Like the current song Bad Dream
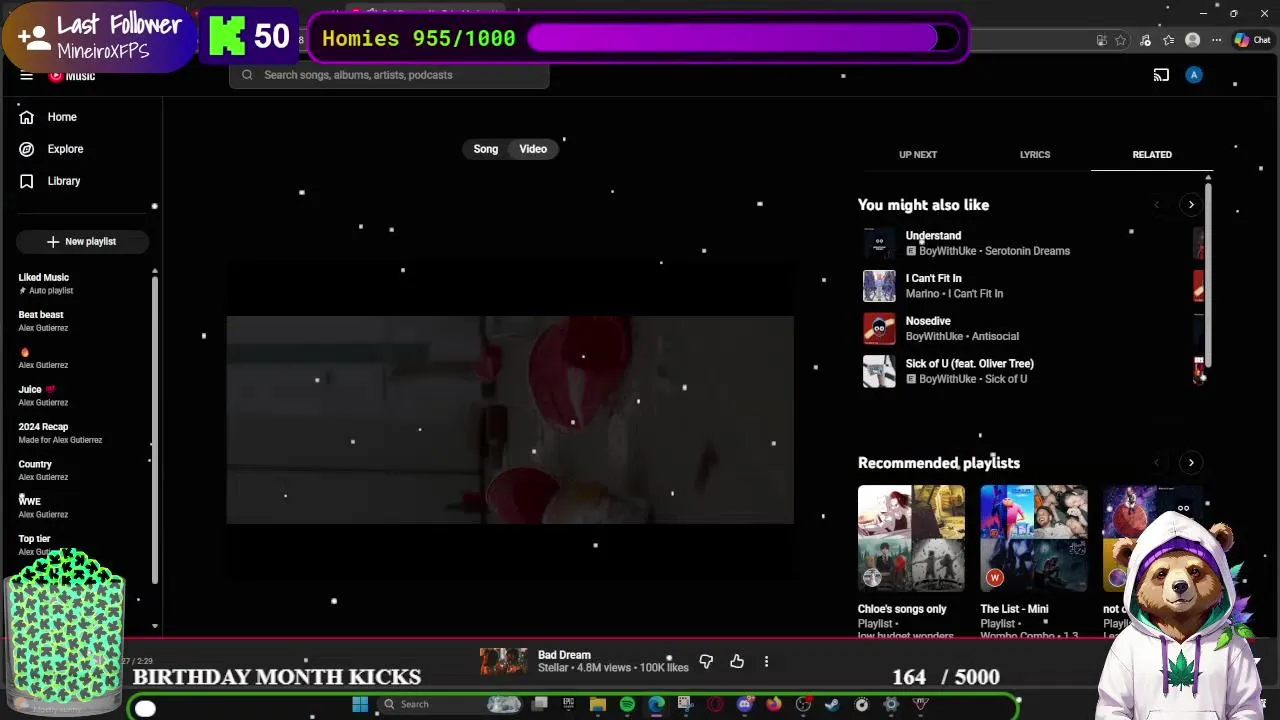 click(737, 662)
